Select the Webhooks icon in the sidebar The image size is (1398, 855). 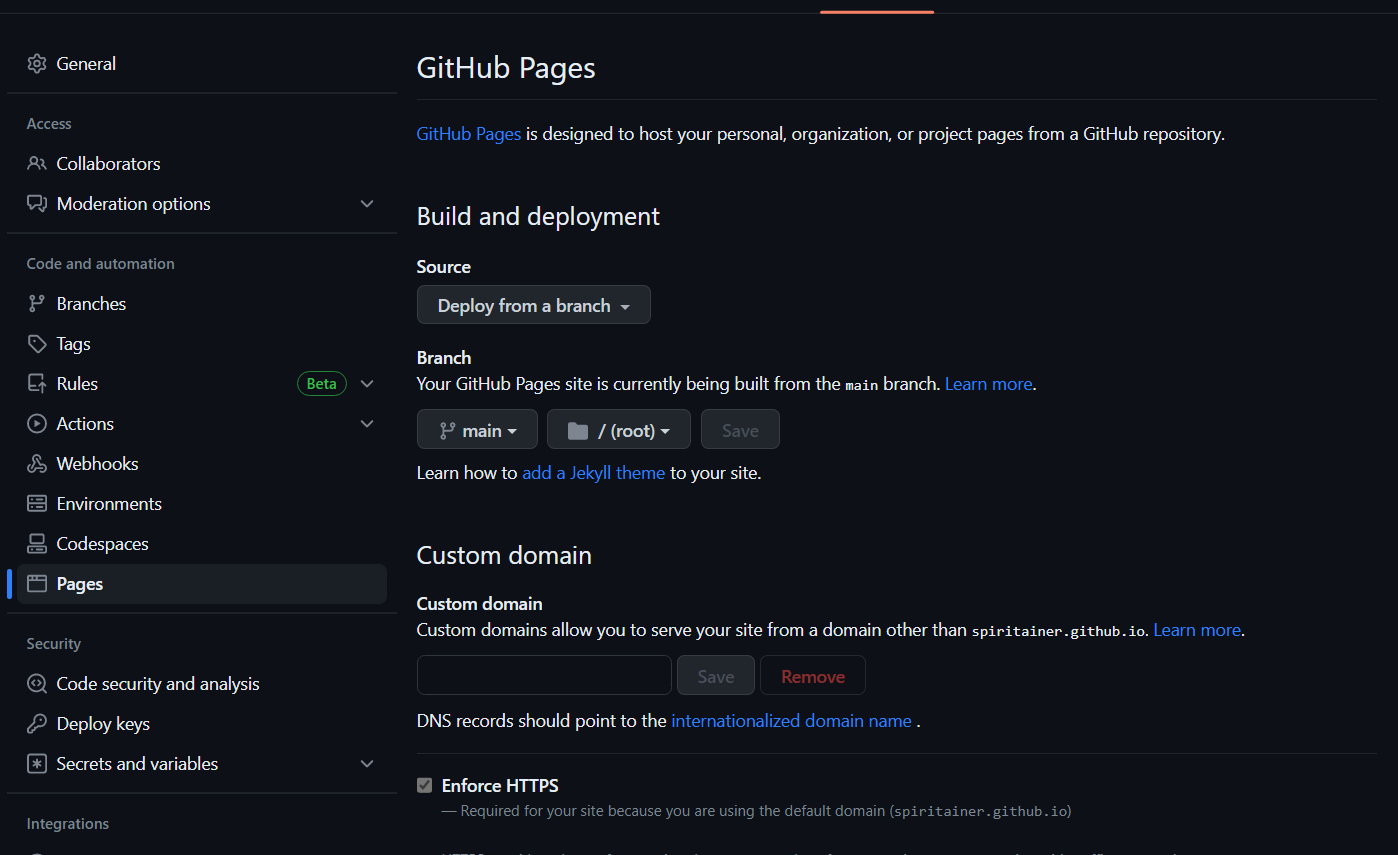pyautogui.click(x=37, y=464)
